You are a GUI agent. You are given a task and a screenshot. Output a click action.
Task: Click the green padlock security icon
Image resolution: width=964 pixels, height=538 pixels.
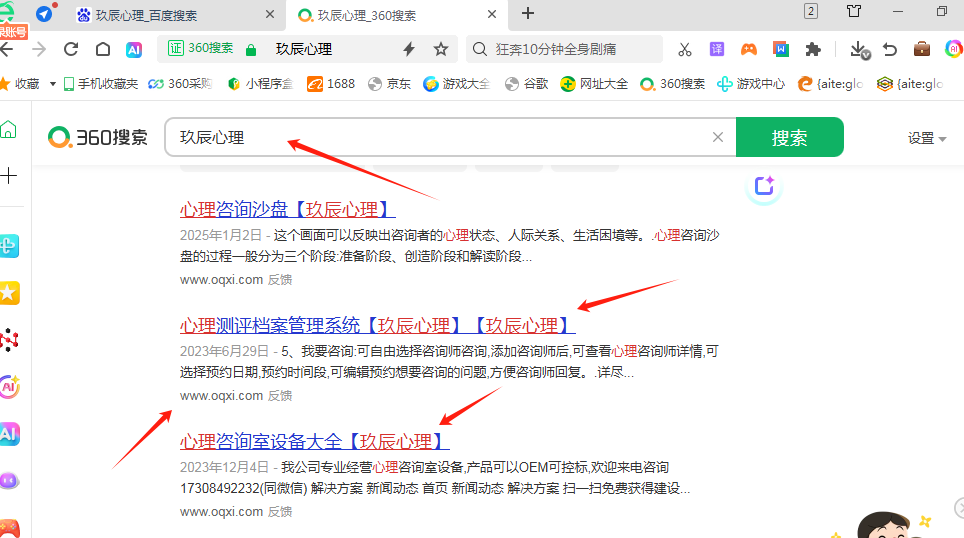click(x=251, y=50)
